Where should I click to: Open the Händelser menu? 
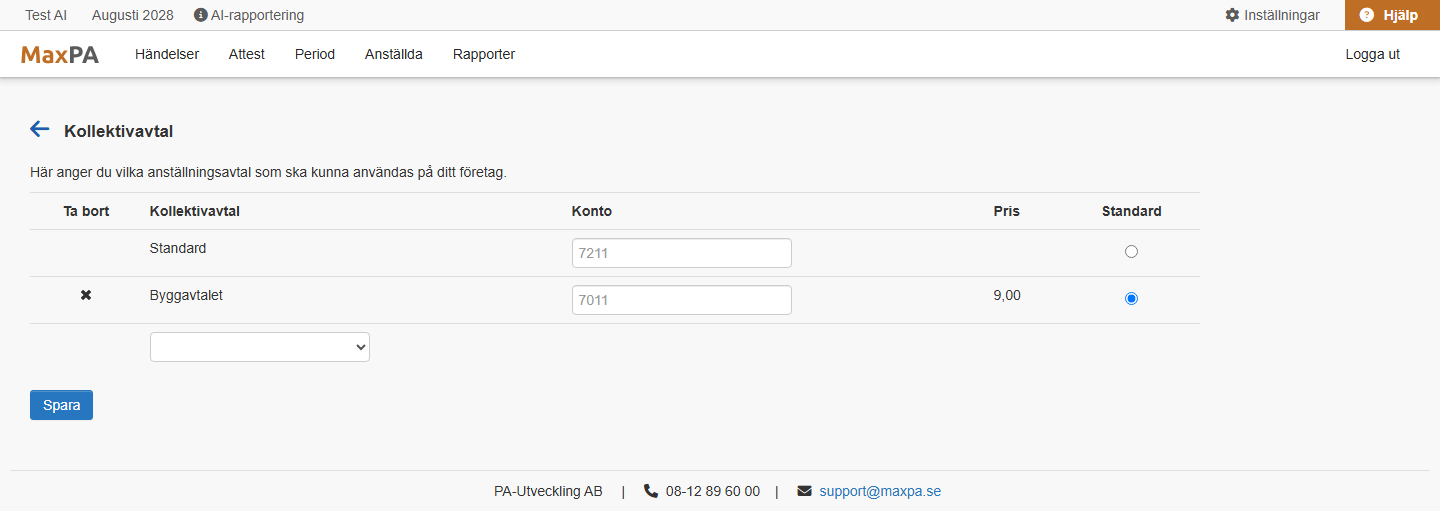point(167,55)
